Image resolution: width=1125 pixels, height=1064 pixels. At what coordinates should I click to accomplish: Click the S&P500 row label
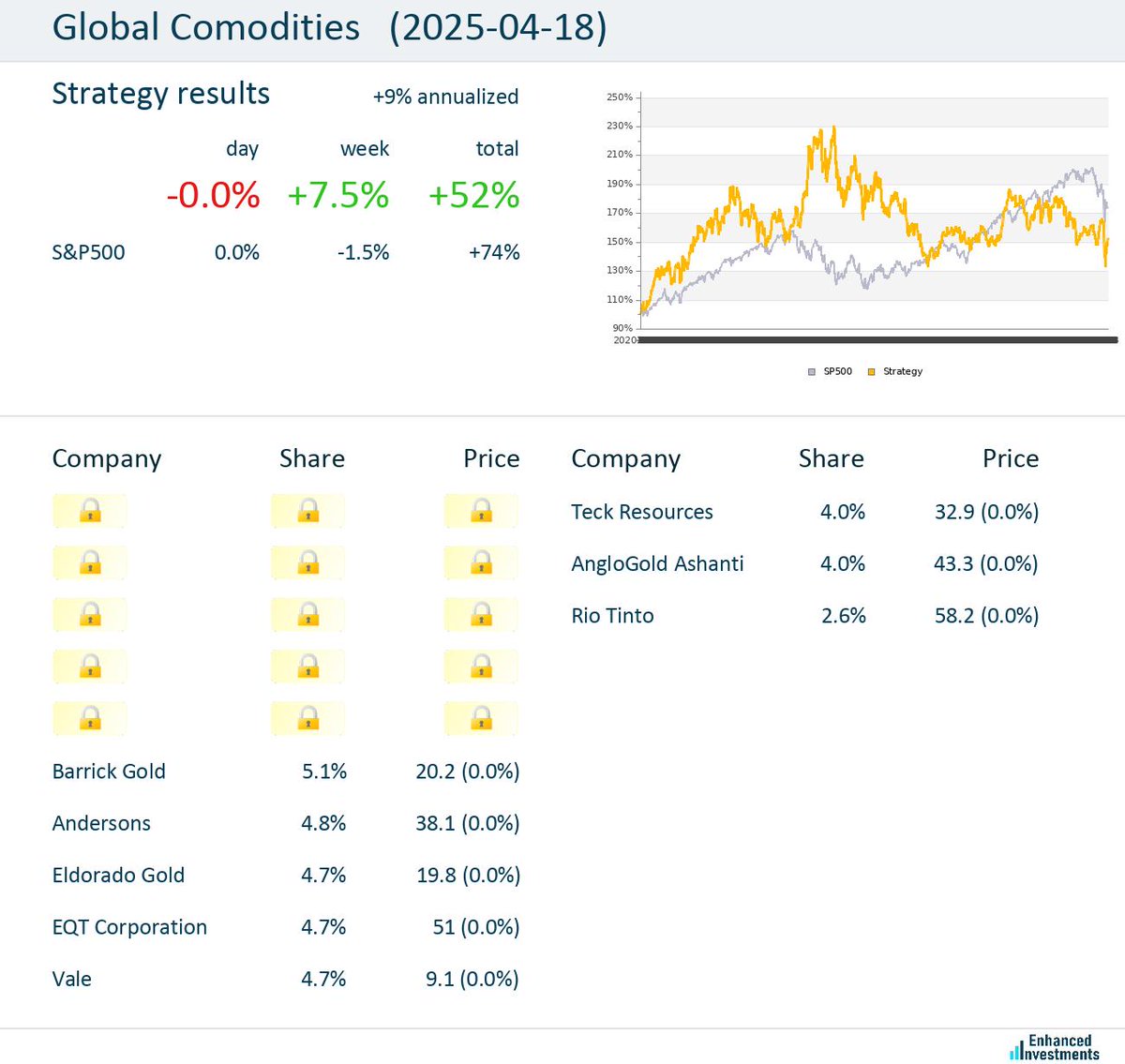88,252
